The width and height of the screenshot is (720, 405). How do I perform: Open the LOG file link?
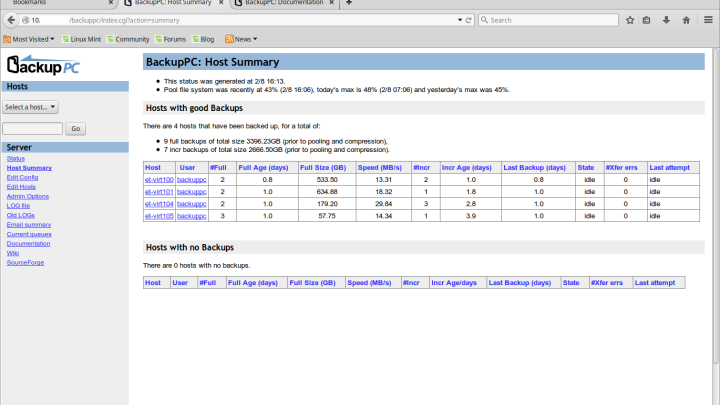[18, 206]
